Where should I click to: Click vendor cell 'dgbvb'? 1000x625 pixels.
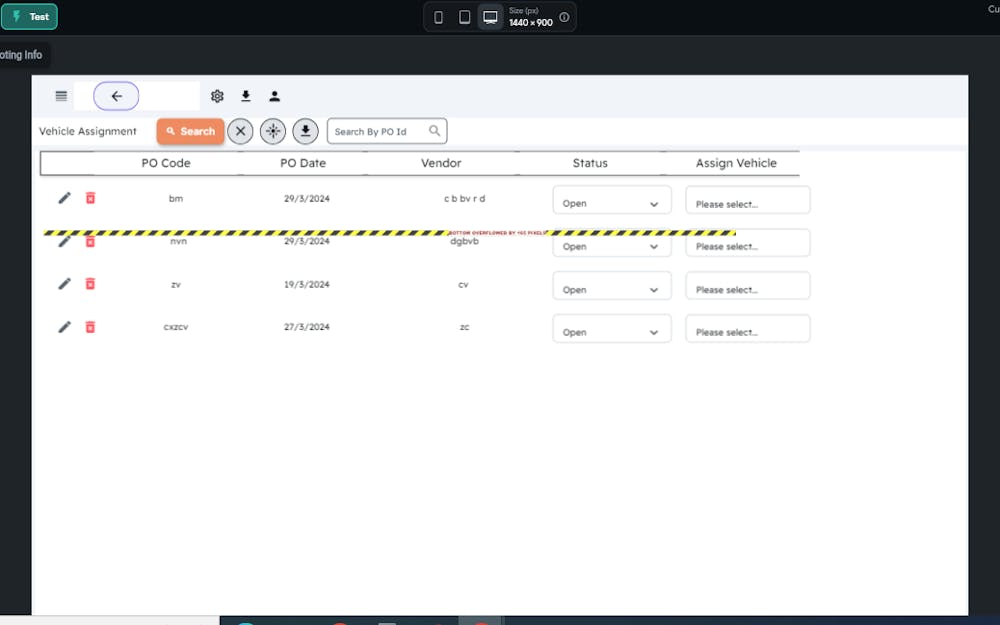[464, 242]
